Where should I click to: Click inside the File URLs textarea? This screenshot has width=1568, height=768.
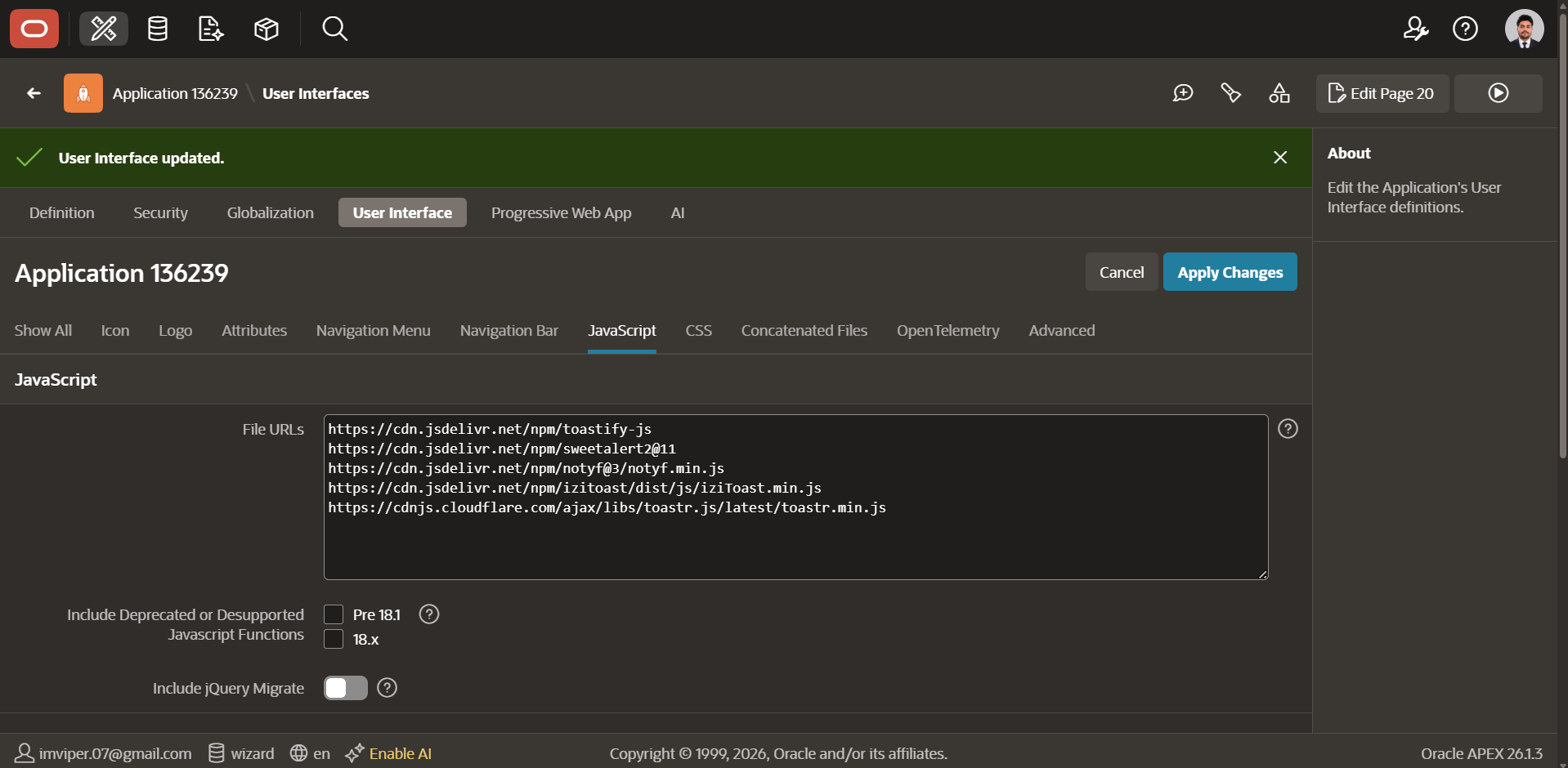pyautogui.click(x=795, y=497)
